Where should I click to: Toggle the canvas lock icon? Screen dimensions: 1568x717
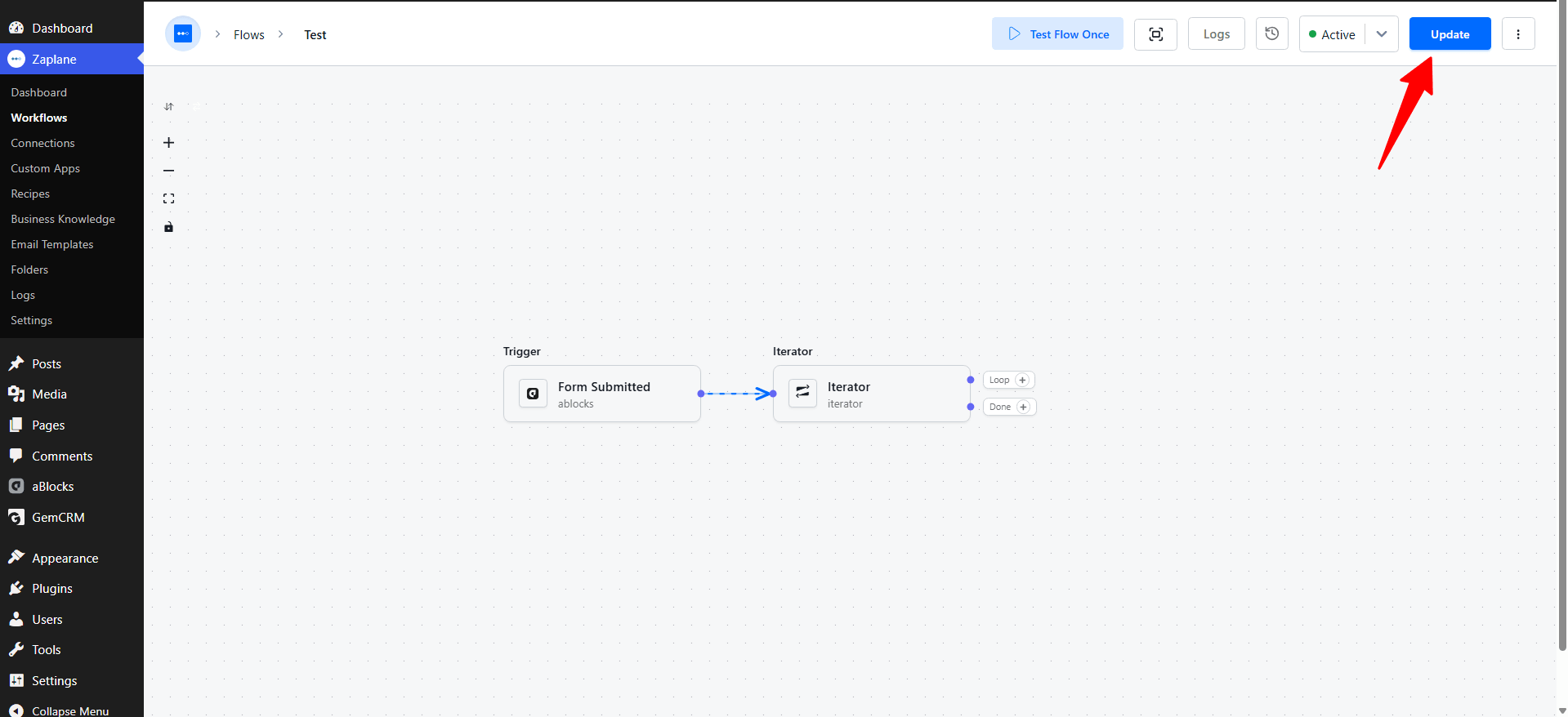[x=169, y=227]
